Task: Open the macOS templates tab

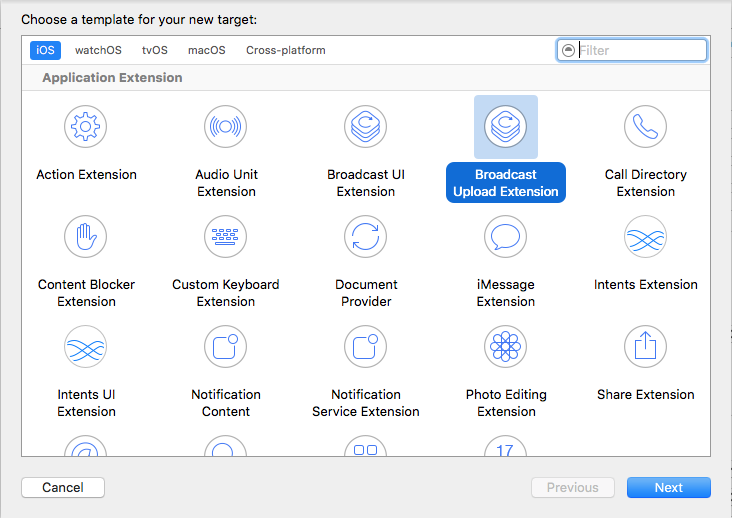Action: pos(207,50)
